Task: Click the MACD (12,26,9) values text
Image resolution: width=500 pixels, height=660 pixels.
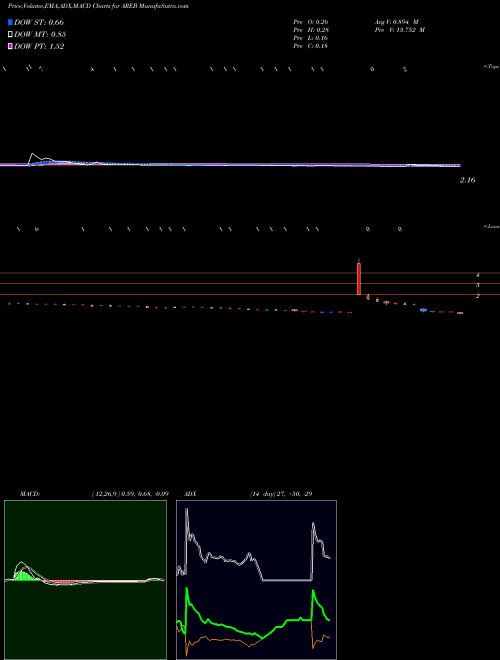Action: coord(130,494)
